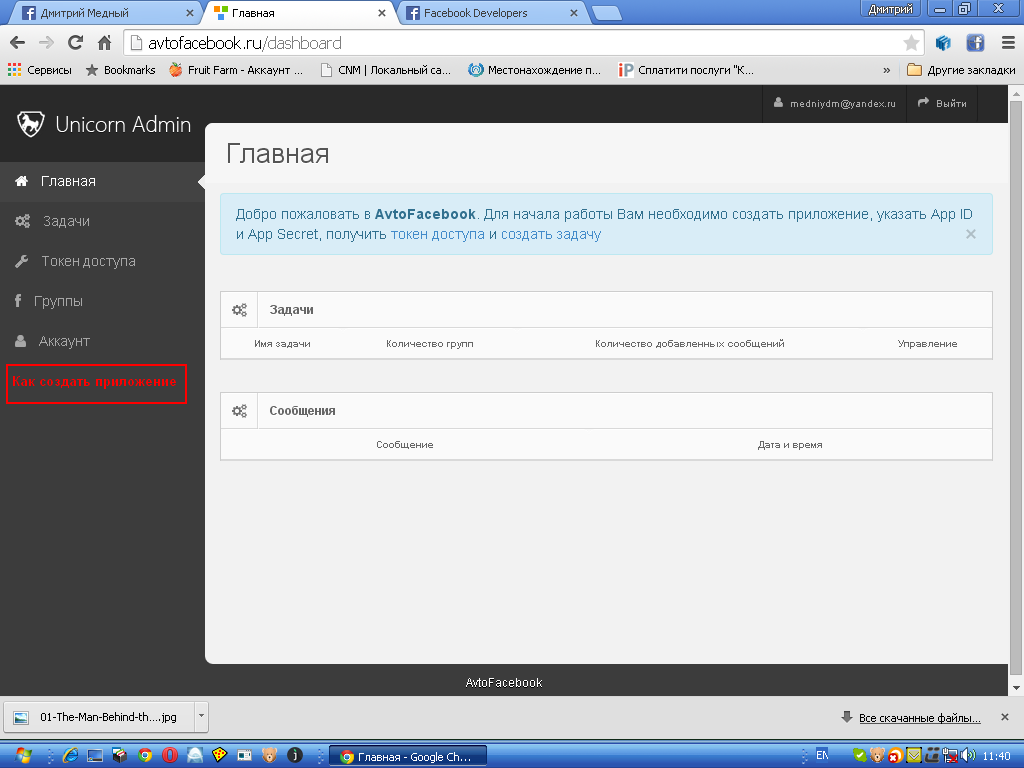The height and width of the screenshot is (768, 1024).
Task: Click the Unicorn Admin logo icon
Action: (x=30, y=124)
